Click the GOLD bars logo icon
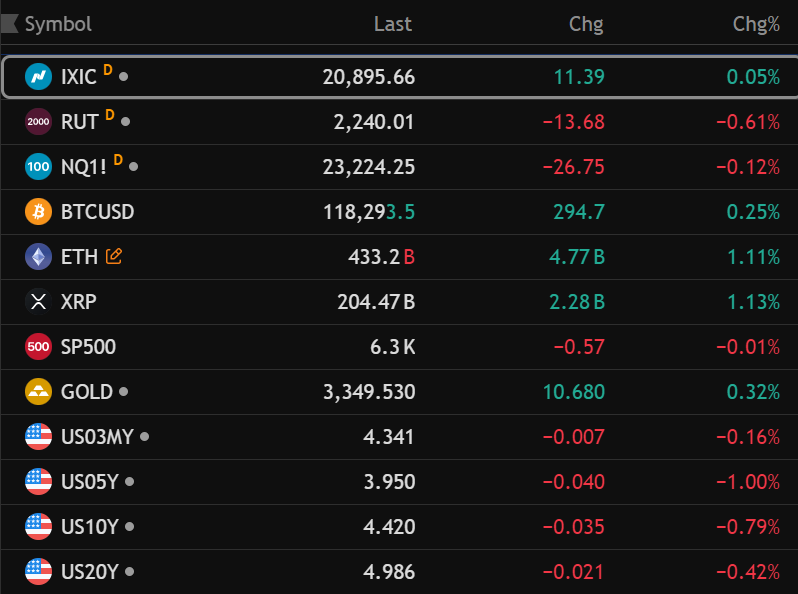 click(38, 391)
